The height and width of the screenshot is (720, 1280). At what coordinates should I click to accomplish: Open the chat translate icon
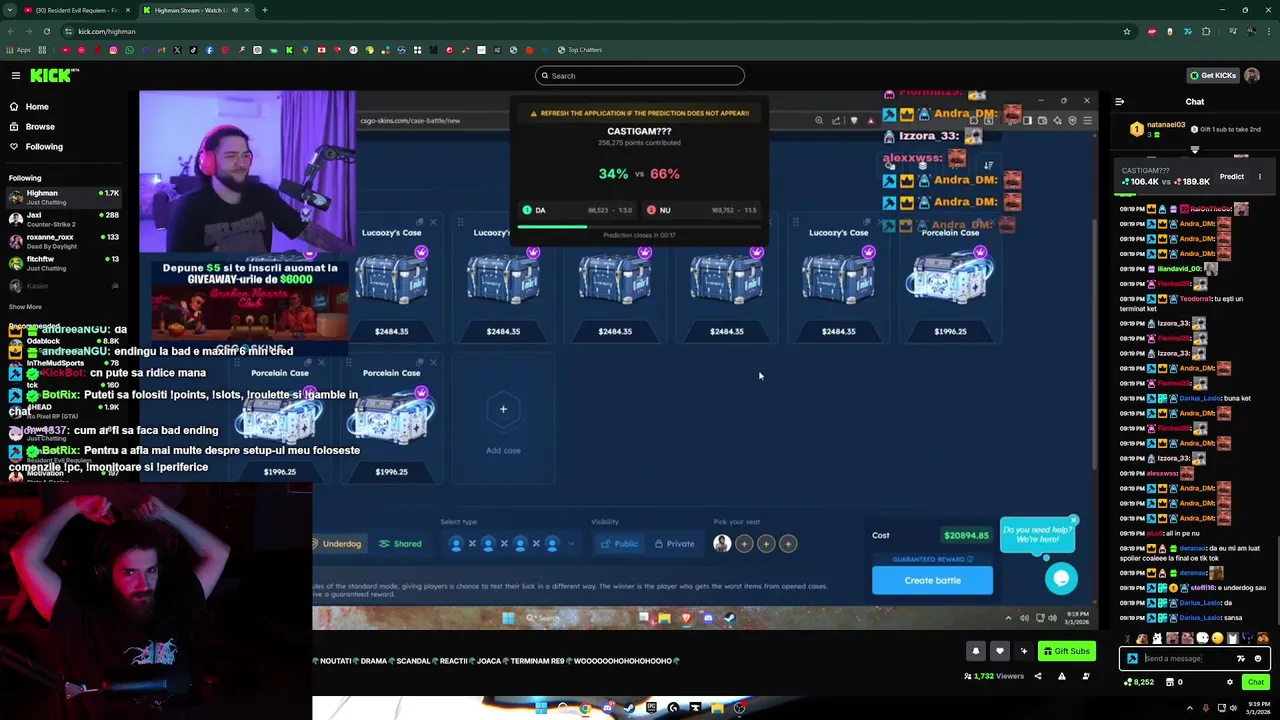click(1241, 658)
